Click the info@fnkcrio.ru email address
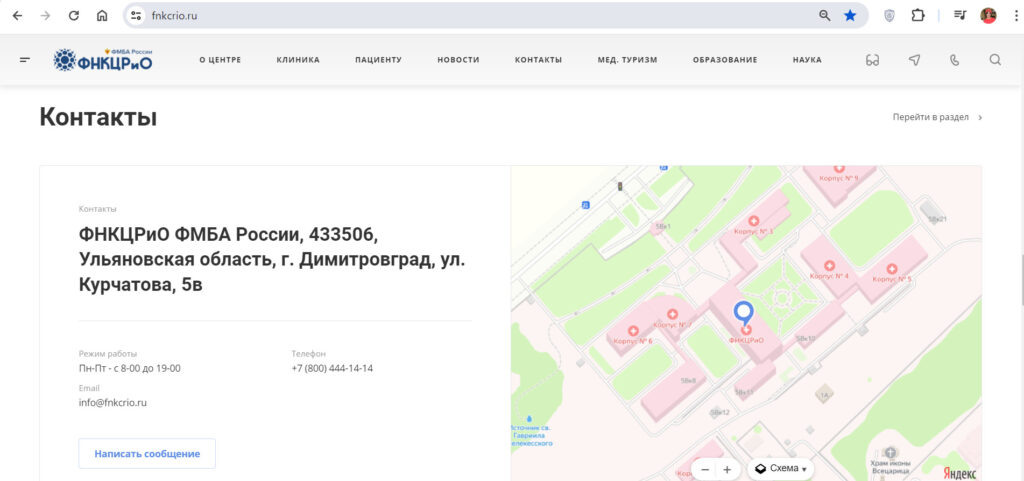This screenshot has width=1024, height=481. [113, 403]
